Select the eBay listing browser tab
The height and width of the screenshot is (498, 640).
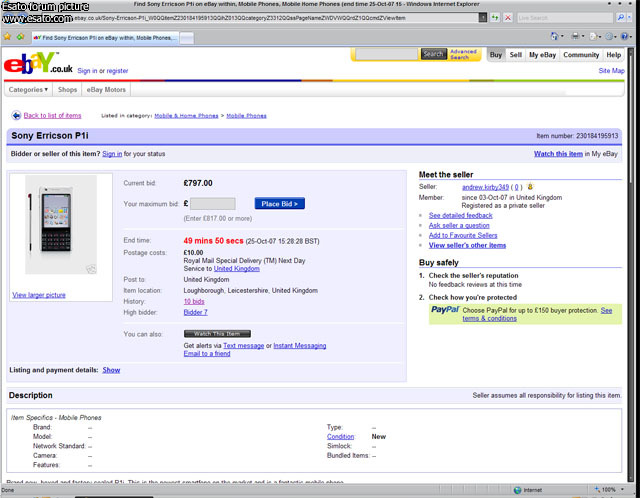(x=105, y=38)
